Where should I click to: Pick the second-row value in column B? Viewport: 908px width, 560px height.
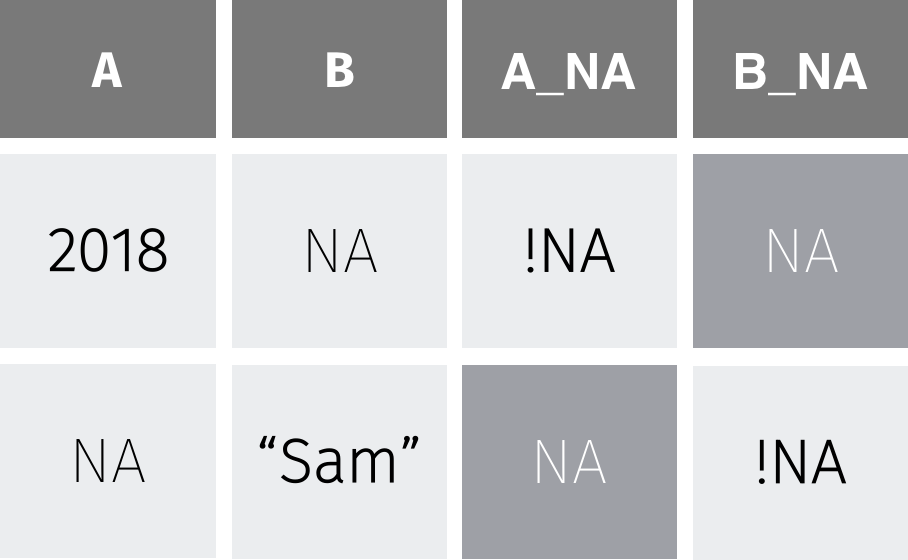(x=339, y=461)
